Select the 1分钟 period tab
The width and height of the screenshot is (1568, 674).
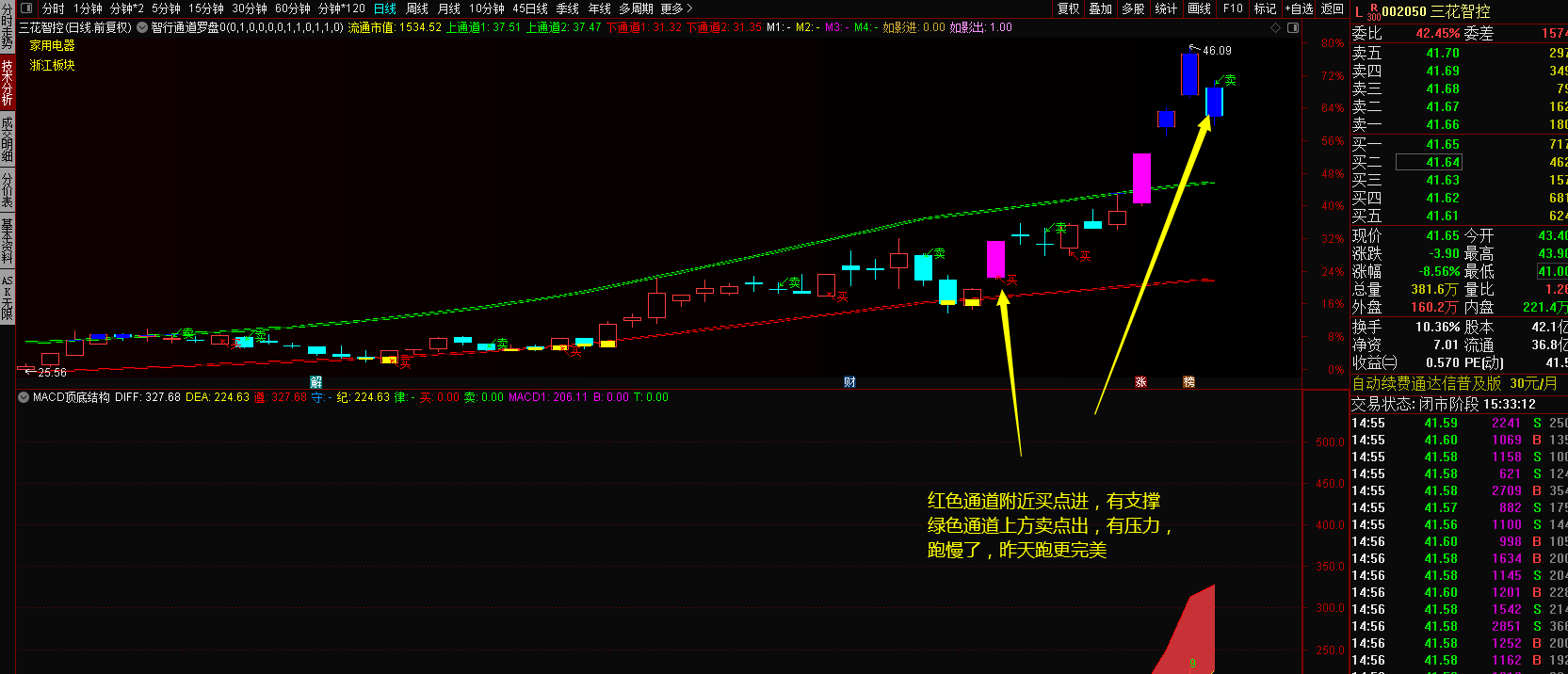pos(88,8)
